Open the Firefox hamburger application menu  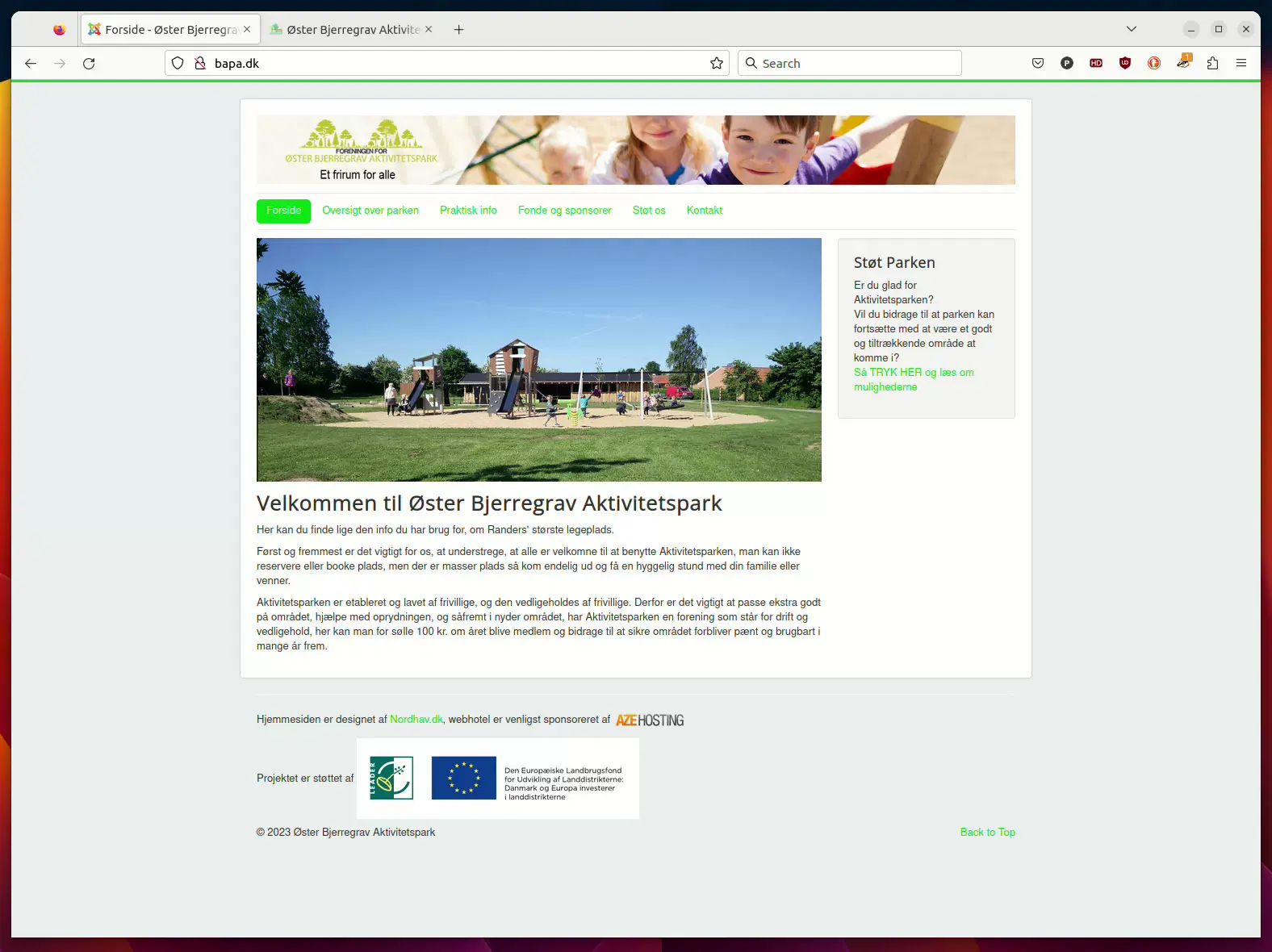point(1241,63)
